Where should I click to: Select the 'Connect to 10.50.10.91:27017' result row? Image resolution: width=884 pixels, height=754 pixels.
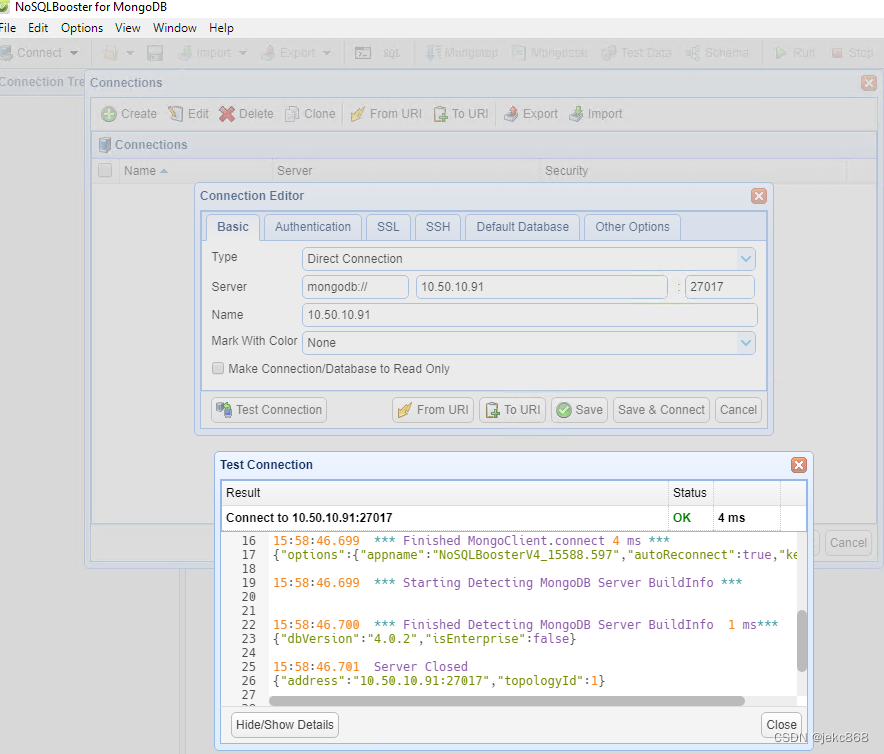point(514,518)
